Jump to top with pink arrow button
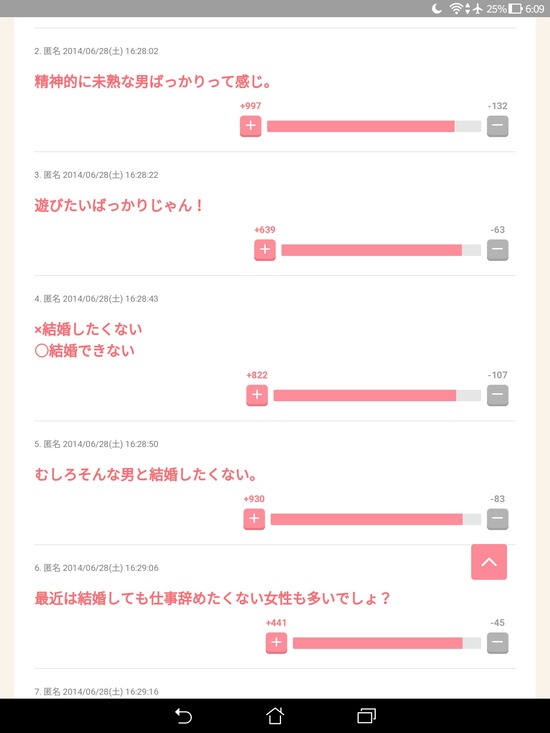This screenshot has width=550, height=733. 489,562
